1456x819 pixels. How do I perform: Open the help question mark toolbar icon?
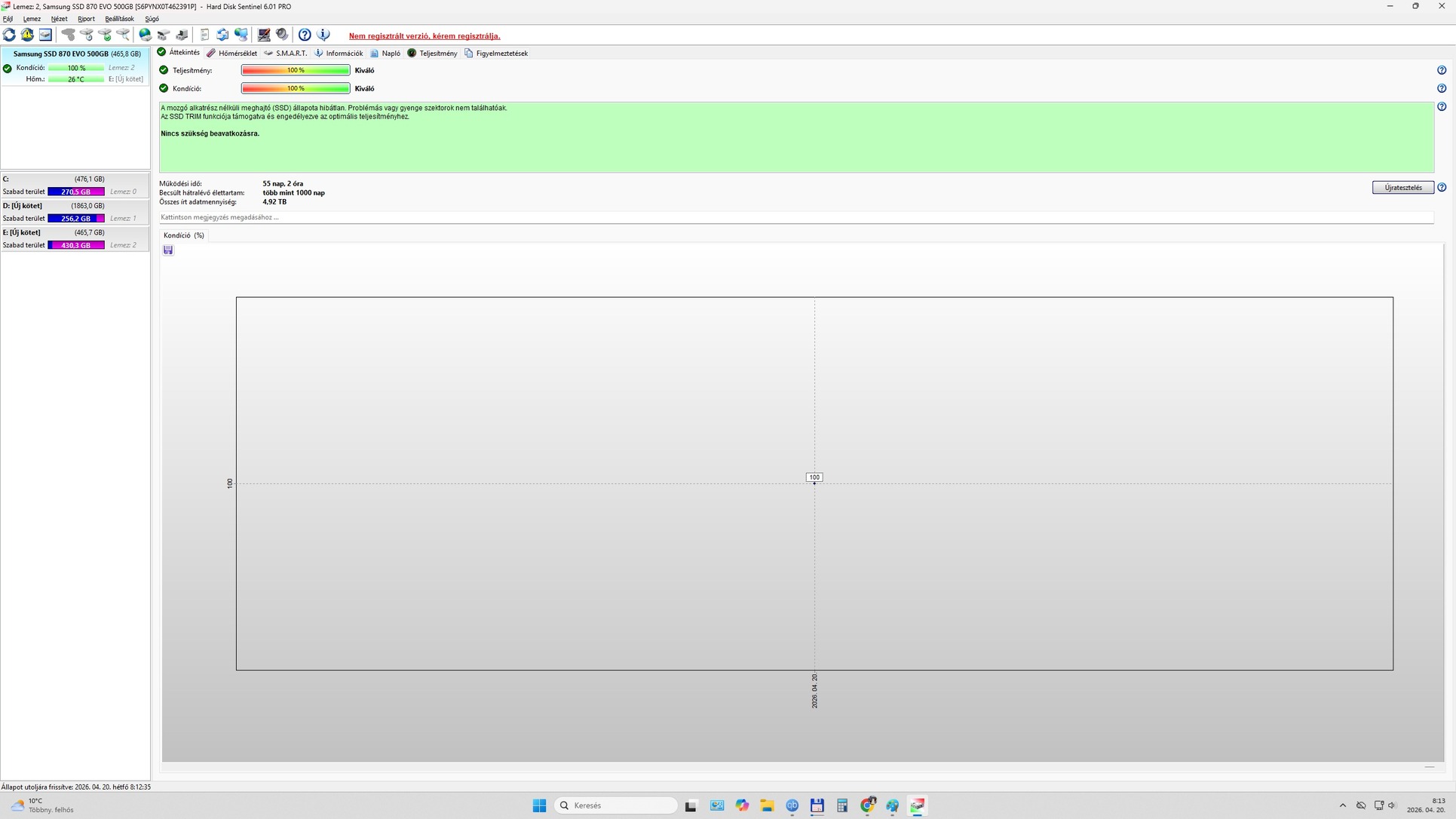[x=305, y=35]
